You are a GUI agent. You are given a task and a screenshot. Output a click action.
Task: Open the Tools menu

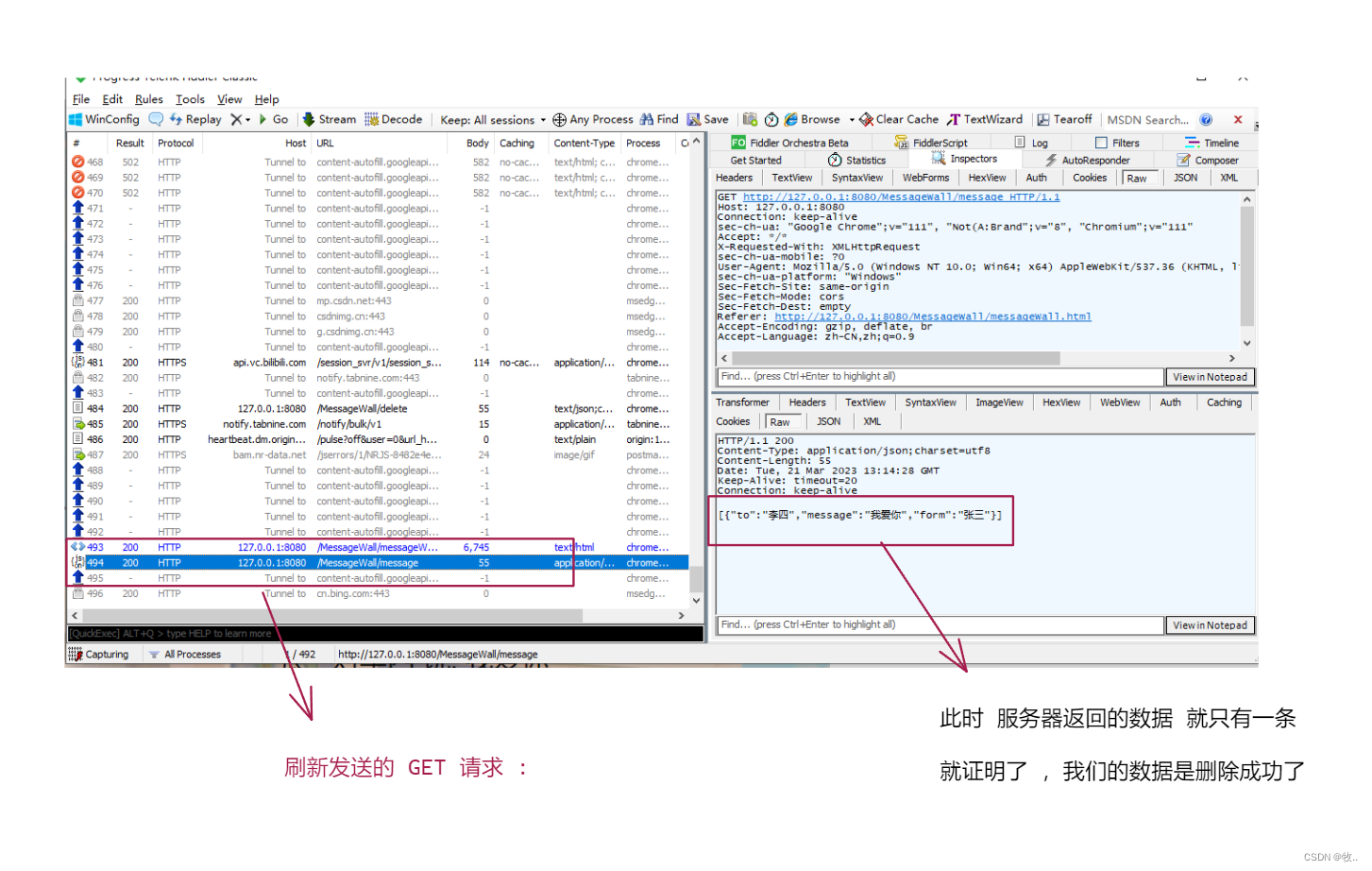coord(190,99)
